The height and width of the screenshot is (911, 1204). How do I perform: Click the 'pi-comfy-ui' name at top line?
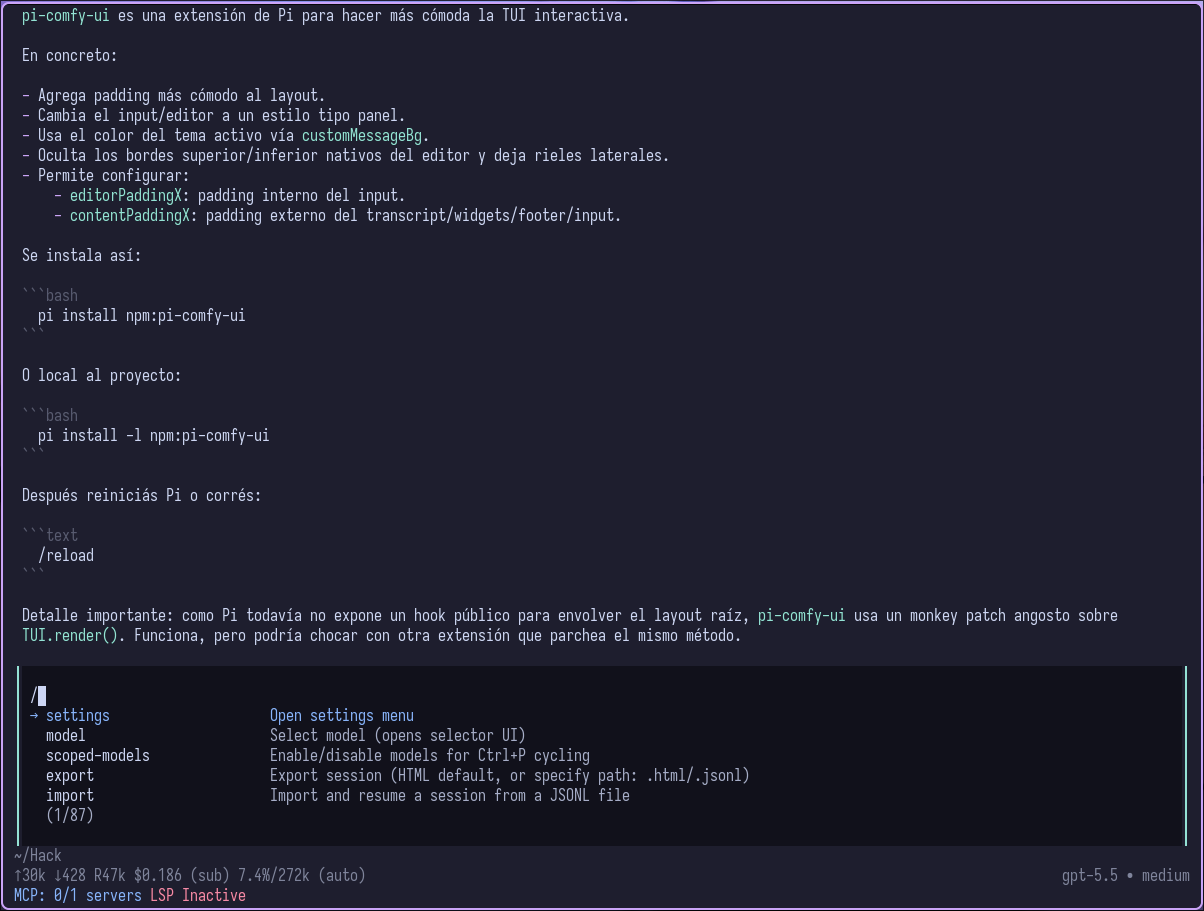click(66, 16)
